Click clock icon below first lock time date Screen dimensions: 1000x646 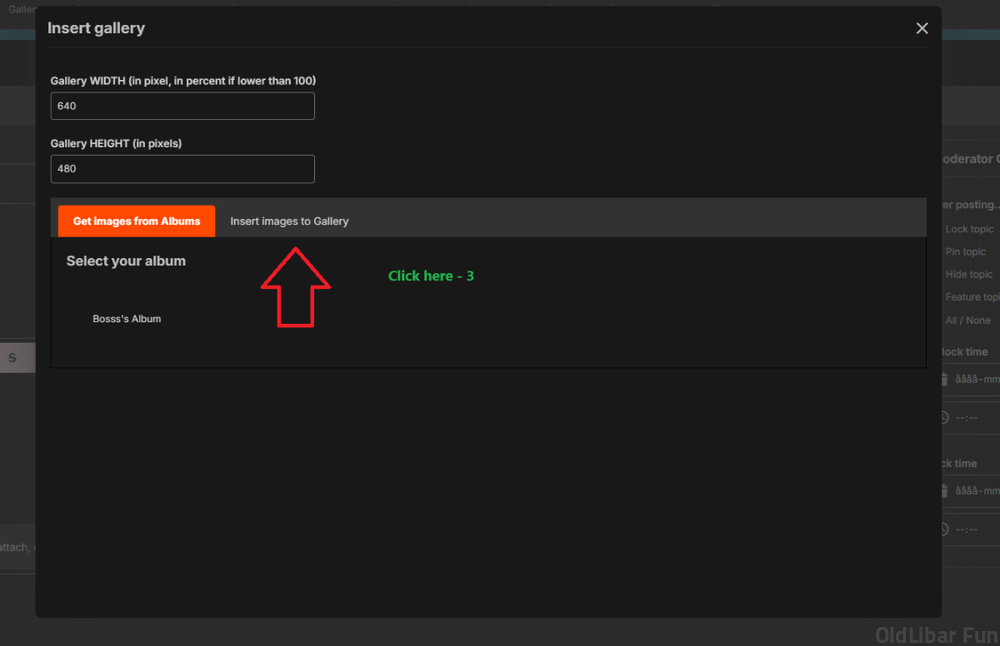[x=945, y=417]
